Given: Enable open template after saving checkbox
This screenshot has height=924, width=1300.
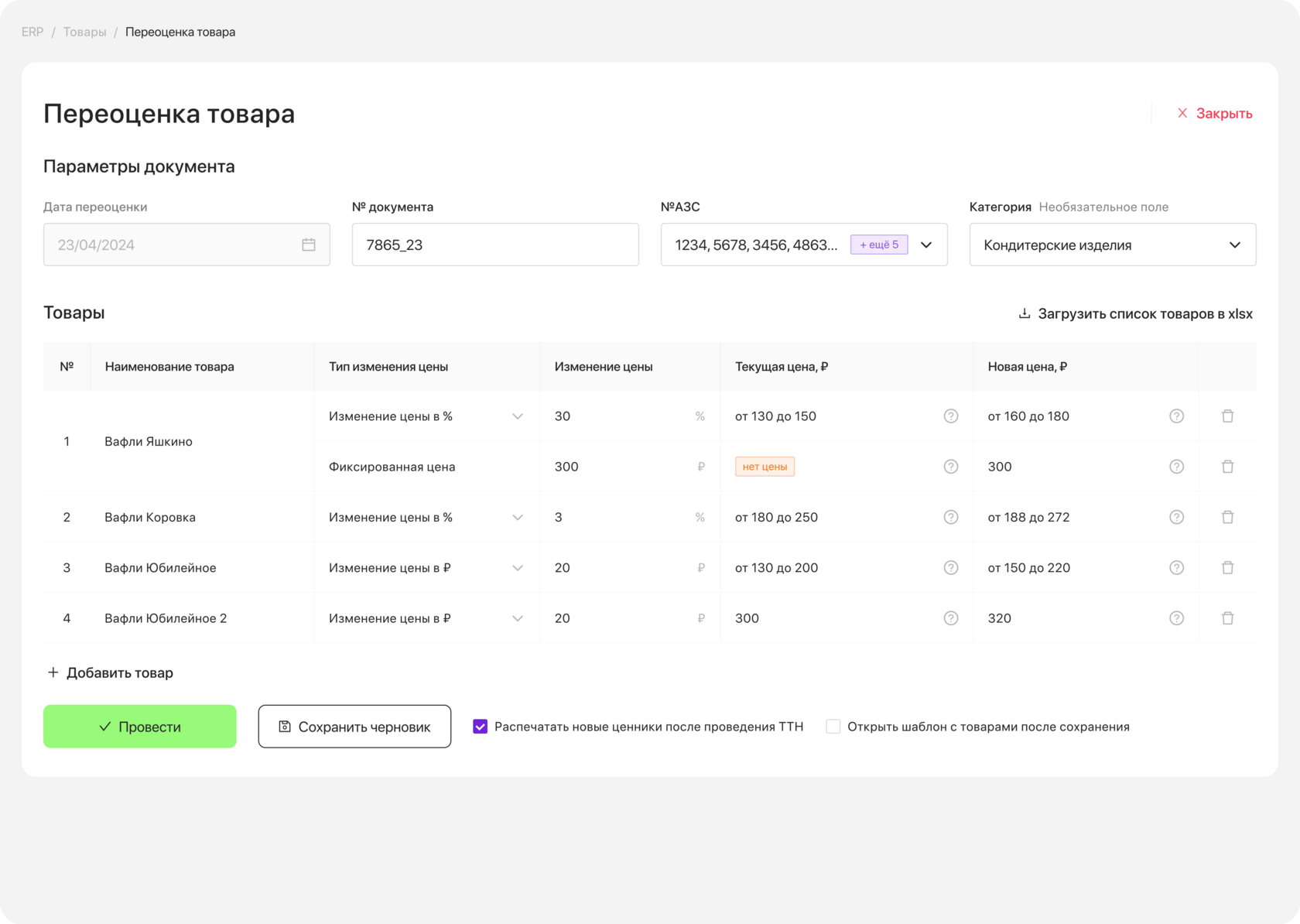Looking at the screenshot, I should 833,727.
